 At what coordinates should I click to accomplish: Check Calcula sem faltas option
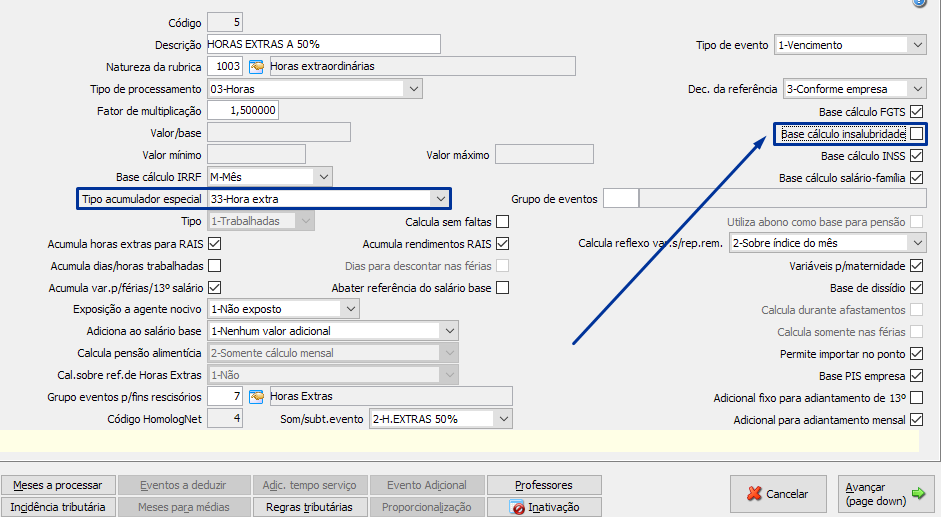click(x=503, y=222)
